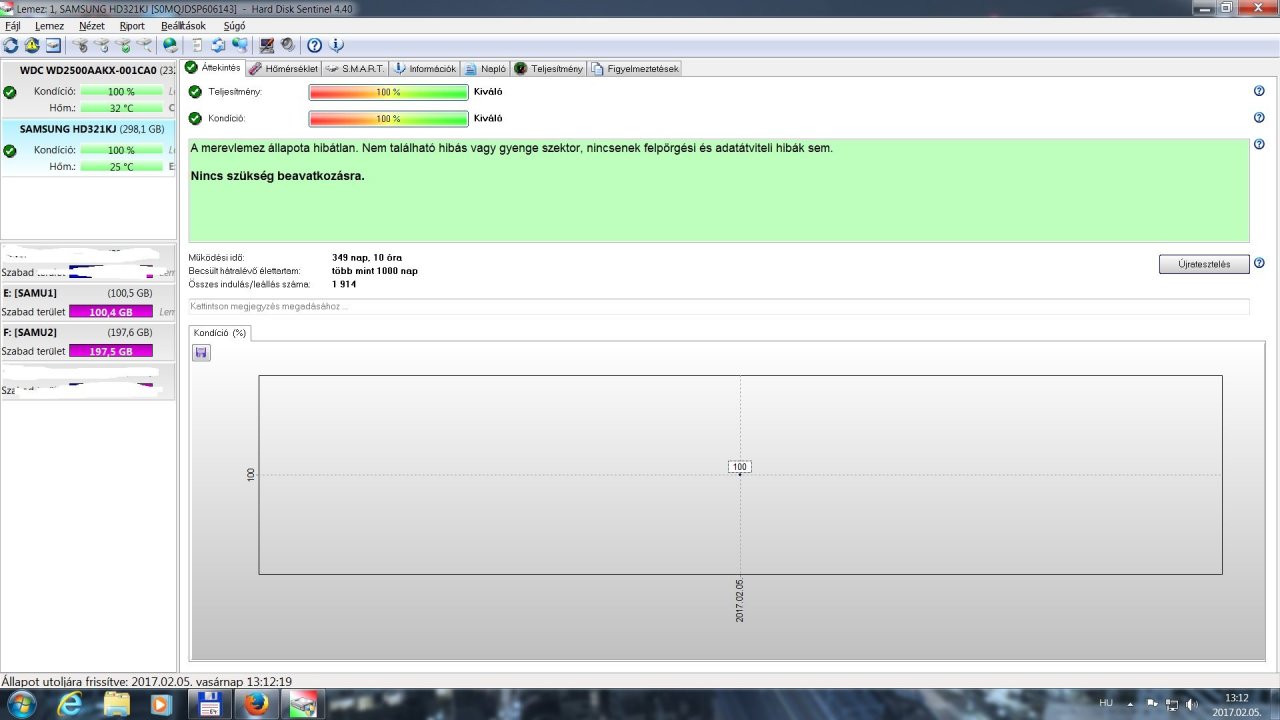
Task: Click the disk icon with magnifier
Action: click(x=145, y=45)
